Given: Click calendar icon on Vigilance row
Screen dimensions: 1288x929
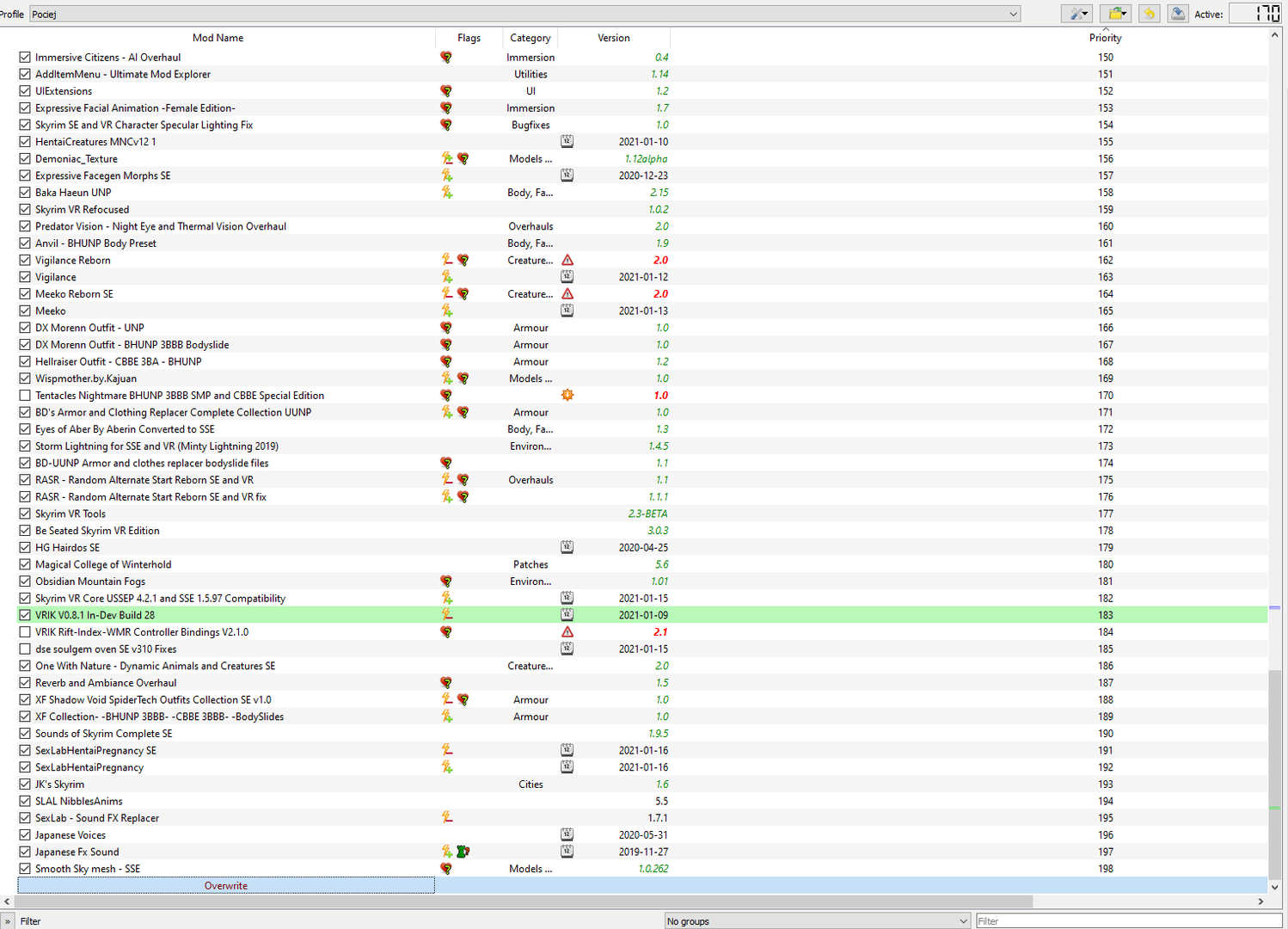Looking at the screenshot, I should click(x=567, y=277).
